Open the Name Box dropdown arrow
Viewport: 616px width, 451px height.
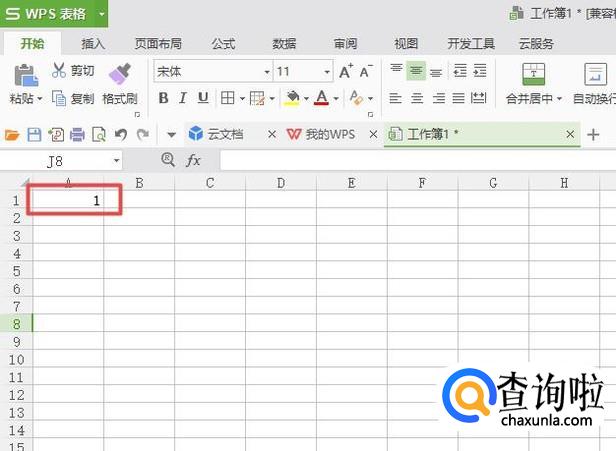(117, 160)
